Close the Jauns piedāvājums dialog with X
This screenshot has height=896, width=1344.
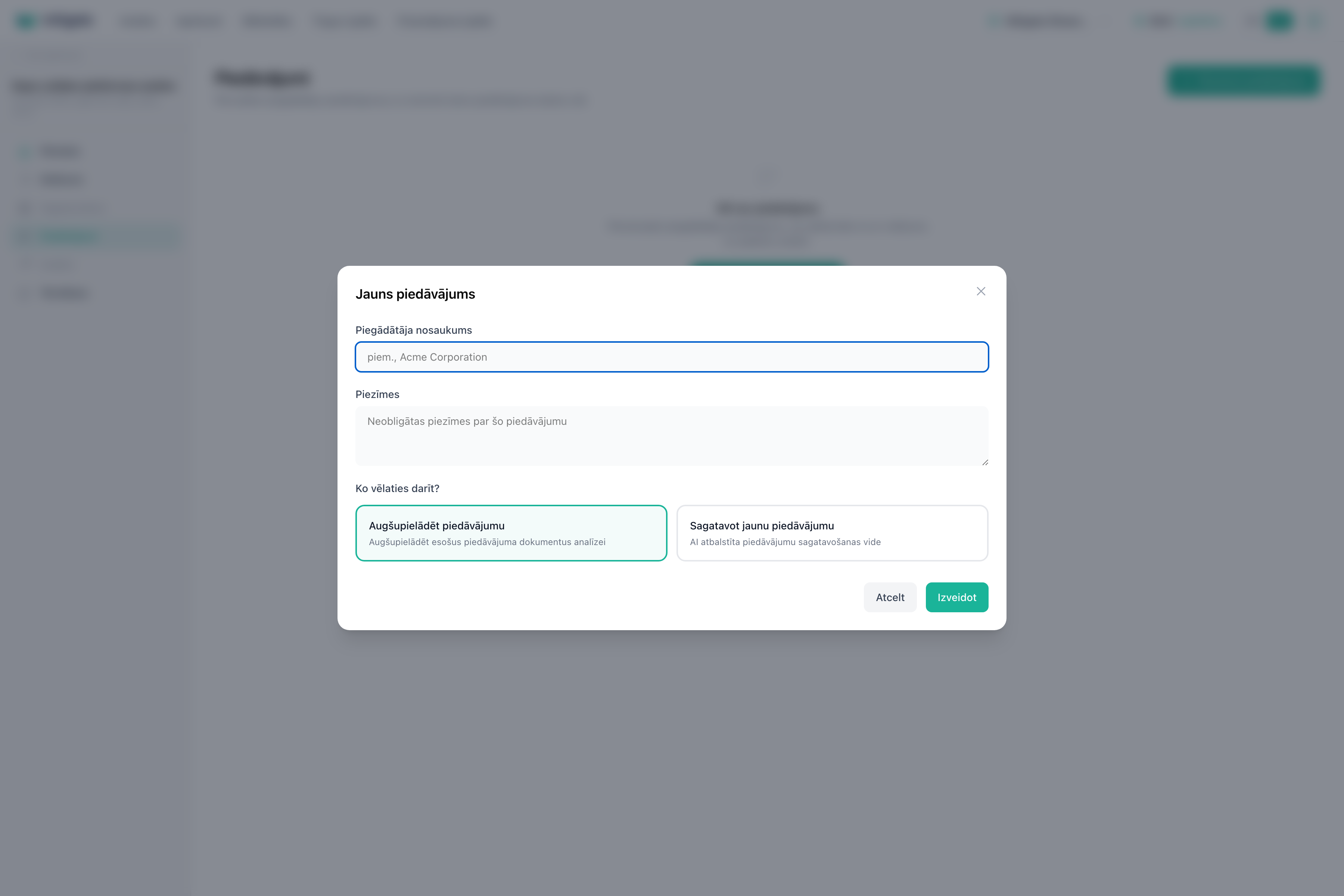[x=981, y=292]
